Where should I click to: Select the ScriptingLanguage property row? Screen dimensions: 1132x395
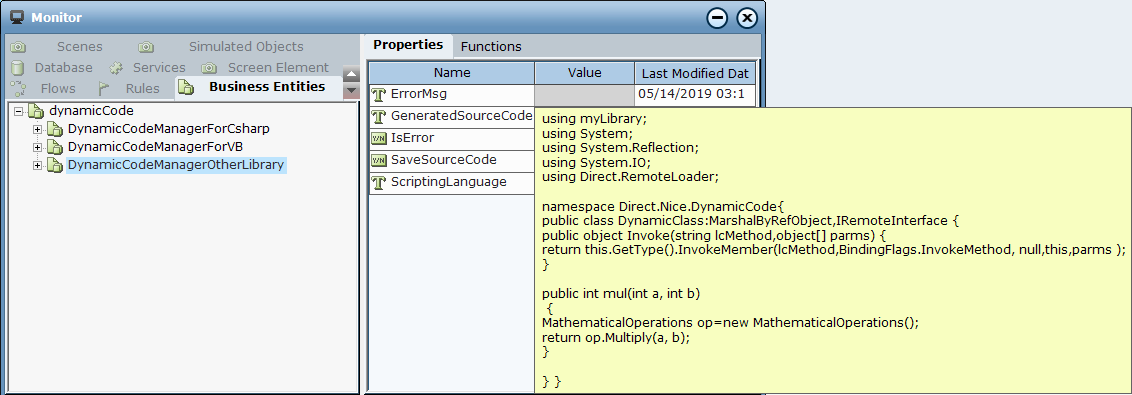452,182
